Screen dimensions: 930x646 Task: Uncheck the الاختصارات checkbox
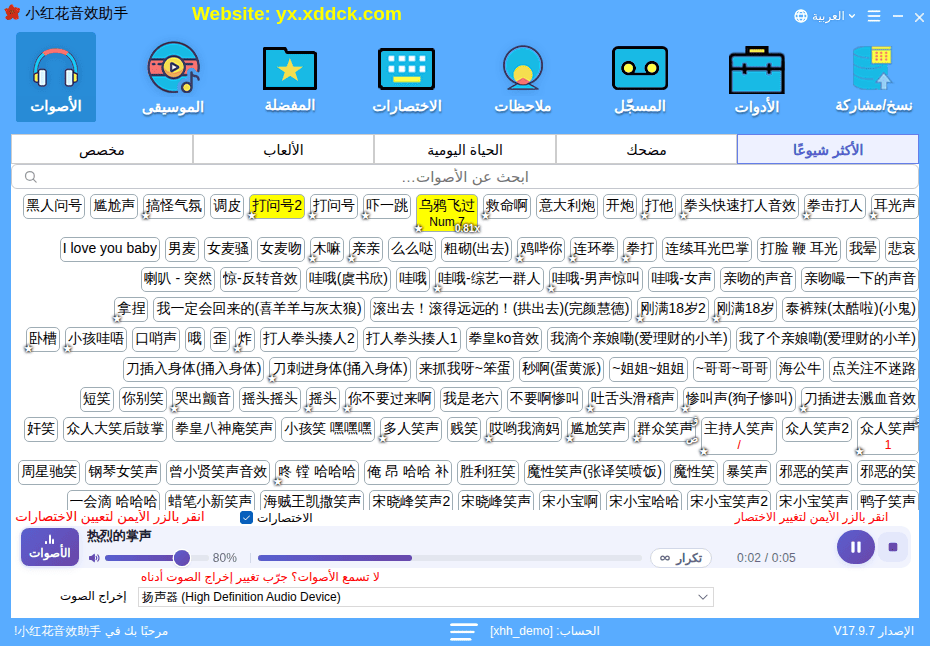[x=246, y=518]
